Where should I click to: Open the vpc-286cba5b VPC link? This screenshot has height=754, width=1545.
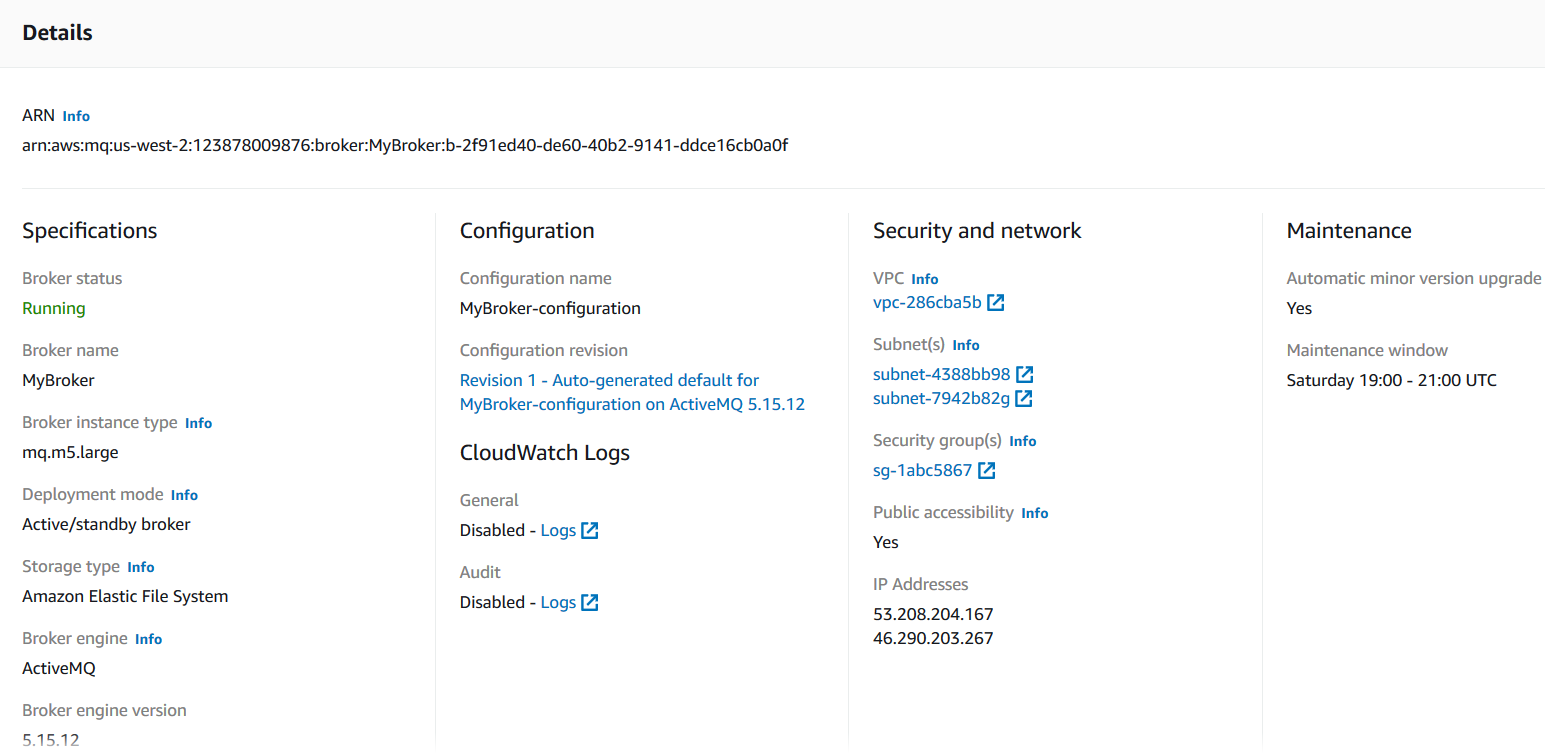pos(927,303)
